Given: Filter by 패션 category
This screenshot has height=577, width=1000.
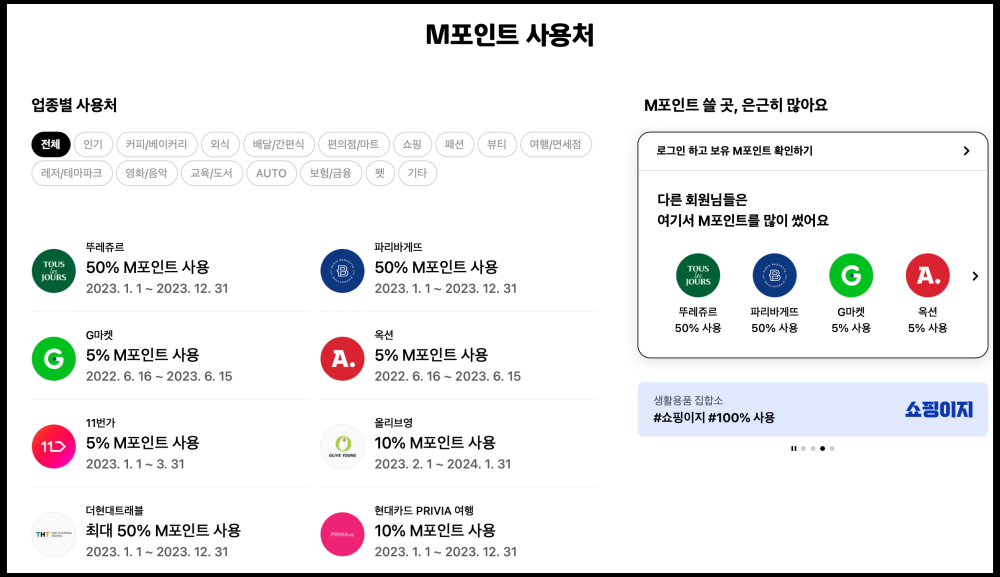Looking at the screenshot, I should pos(455,144).
